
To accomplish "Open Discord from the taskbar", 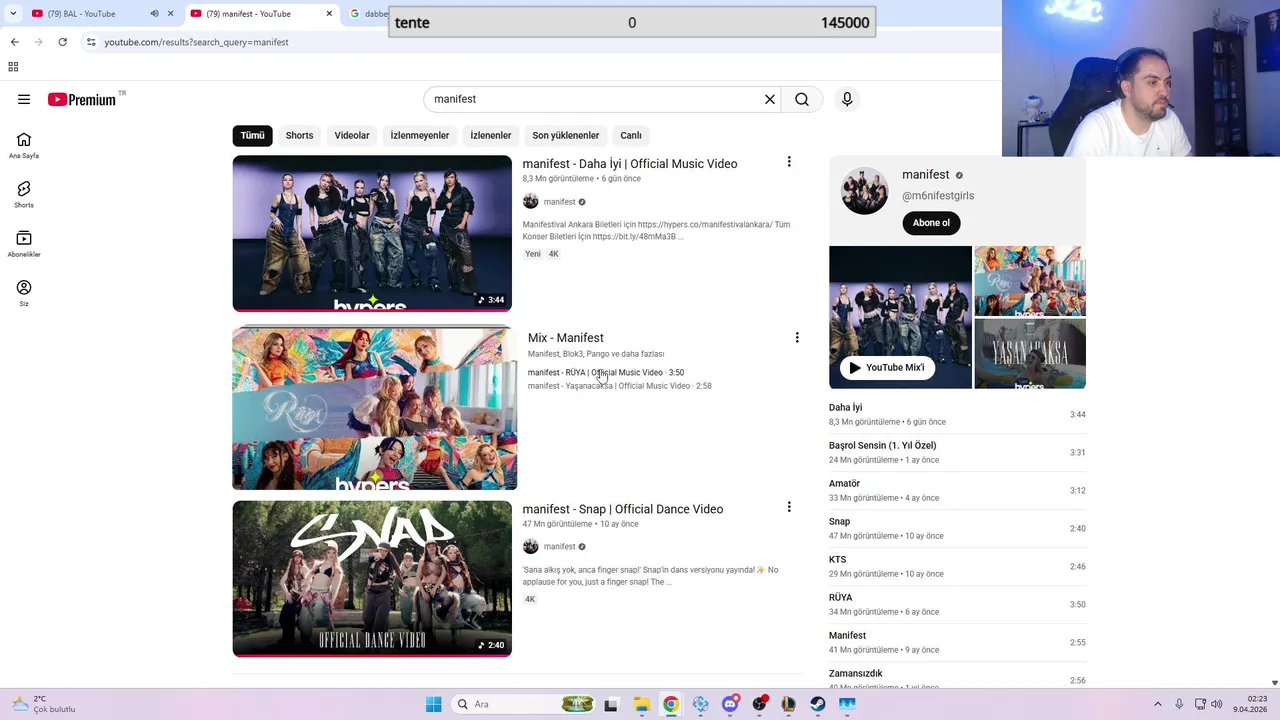I will click(731, 704).
